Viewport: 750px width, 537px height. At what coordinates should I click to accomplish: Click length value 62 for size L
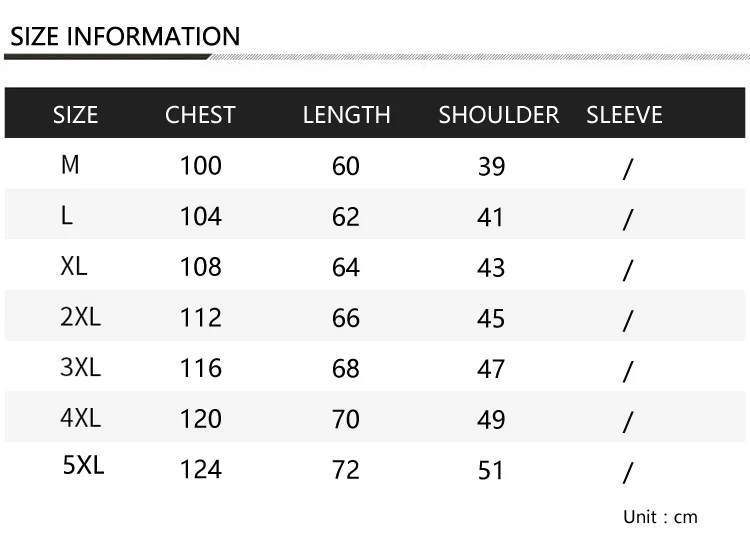(346, 217)
